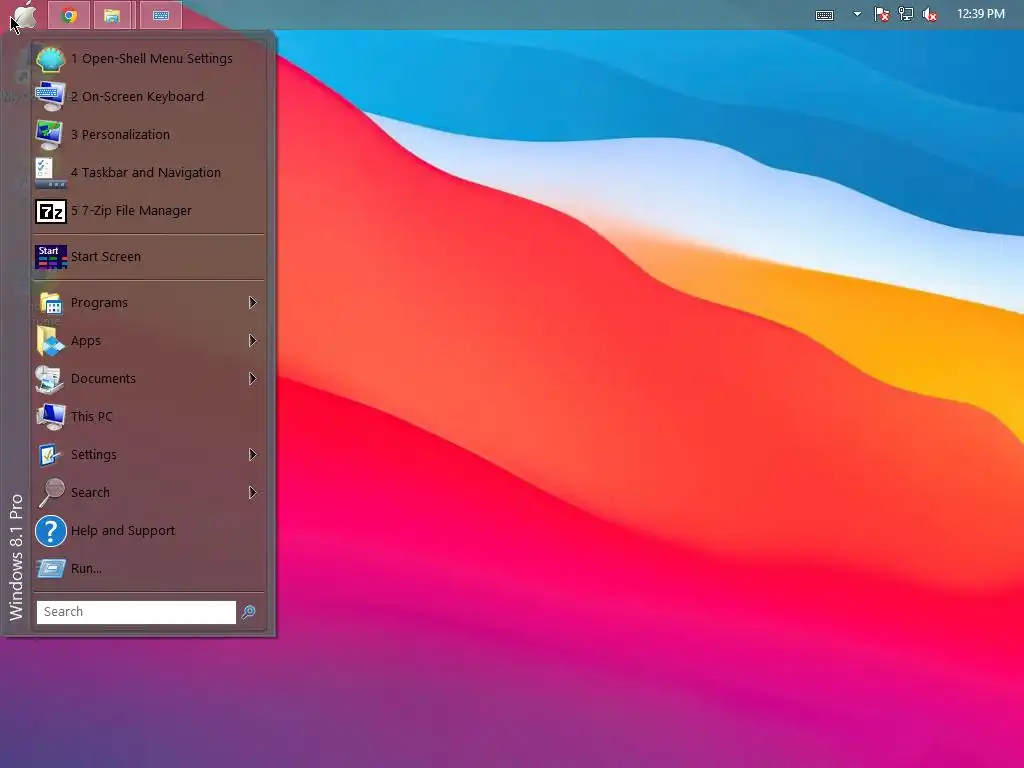
Task: Go to Start Screen entry
Action: tap(150, 257)
